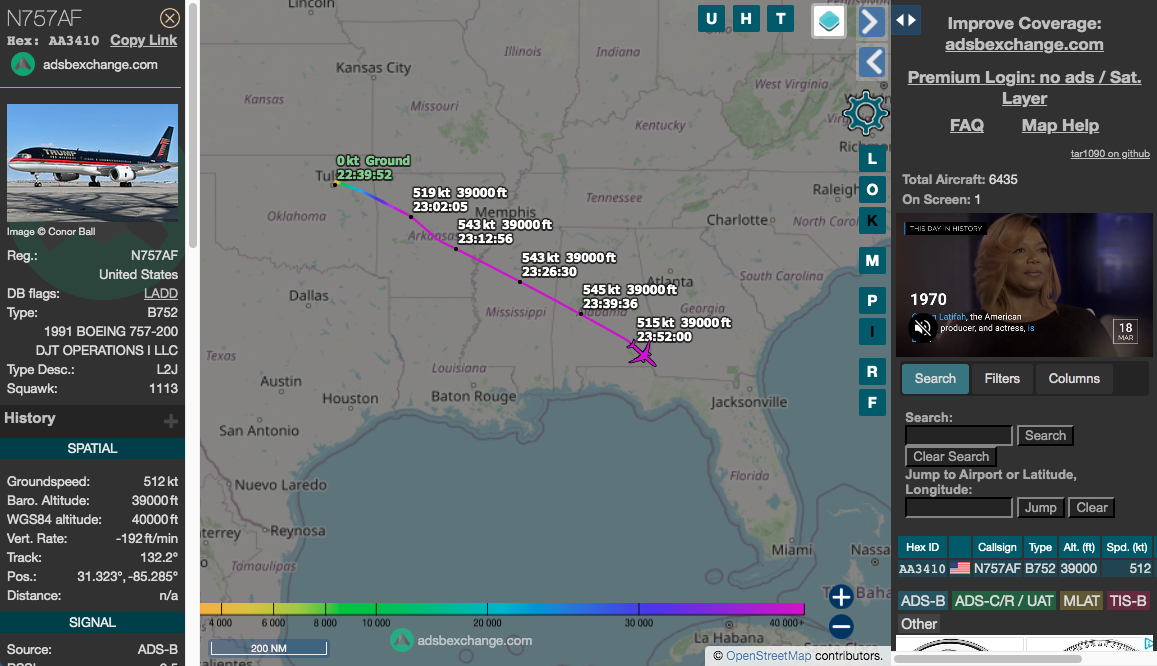Click the Search button
This screenshot has width=1157, height=666.
click(1045, 435)
